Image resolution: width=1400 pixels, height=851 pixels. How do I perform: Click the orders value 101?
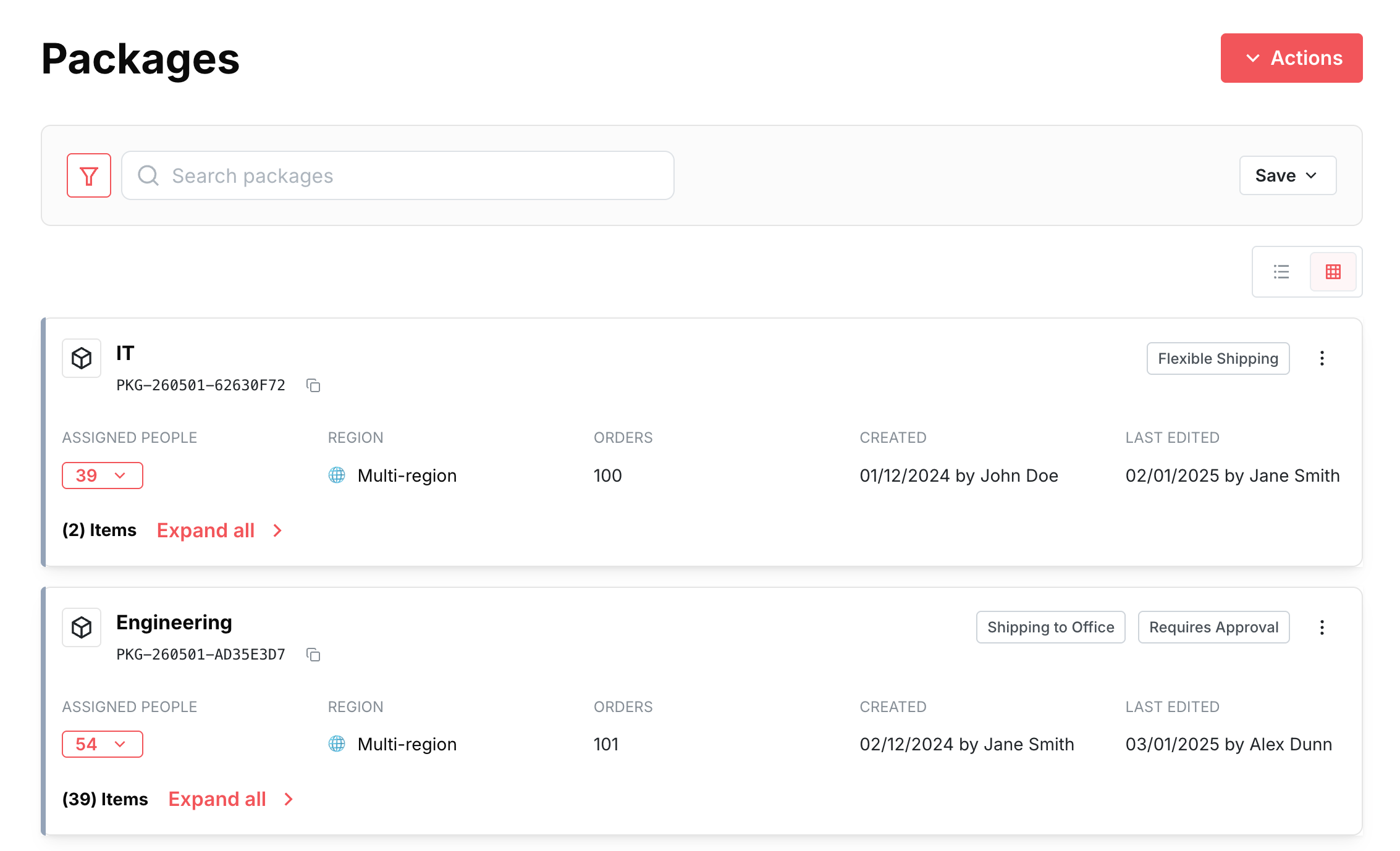607,744
